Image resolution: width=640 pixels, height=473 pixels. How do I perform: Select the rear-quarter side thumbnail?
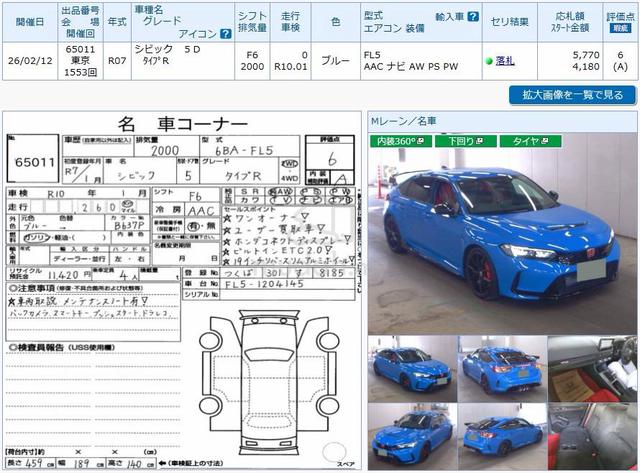(x=502, y=437)
